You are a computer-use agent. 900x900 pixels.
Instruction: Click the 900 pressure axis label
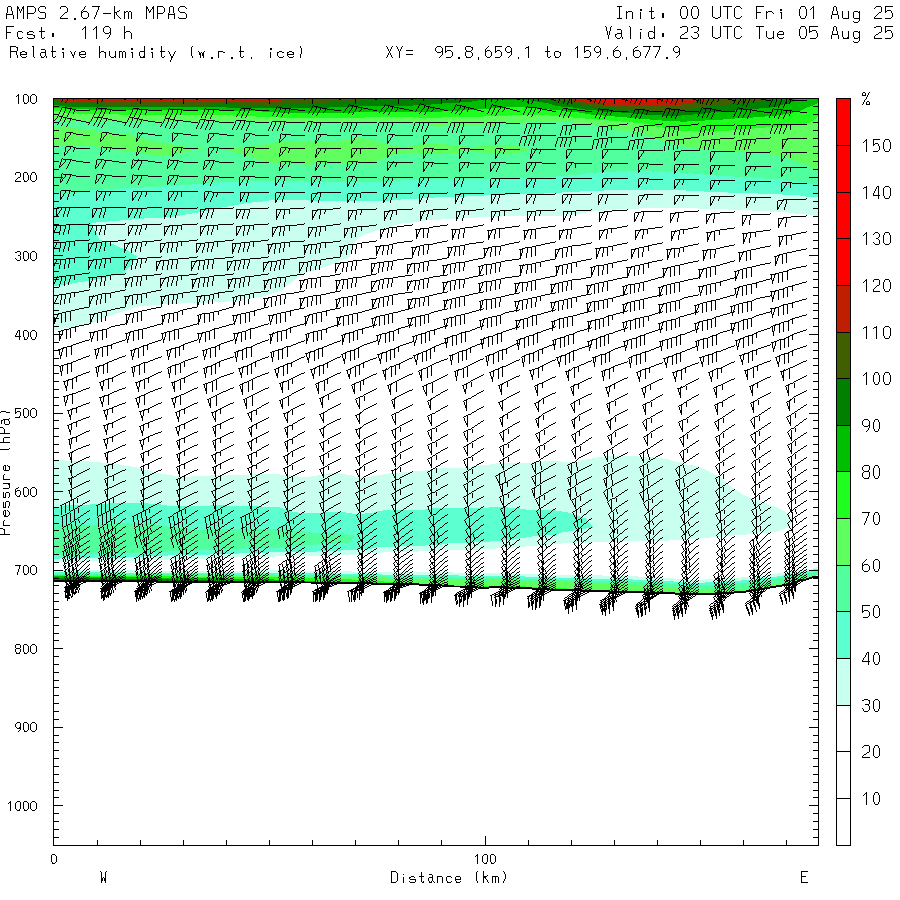pos(26,727)
